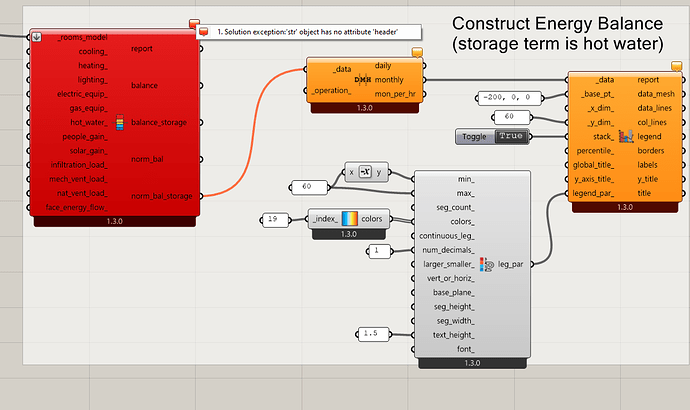
Task: Select the norm_bal_storage output
Action: 162,196
